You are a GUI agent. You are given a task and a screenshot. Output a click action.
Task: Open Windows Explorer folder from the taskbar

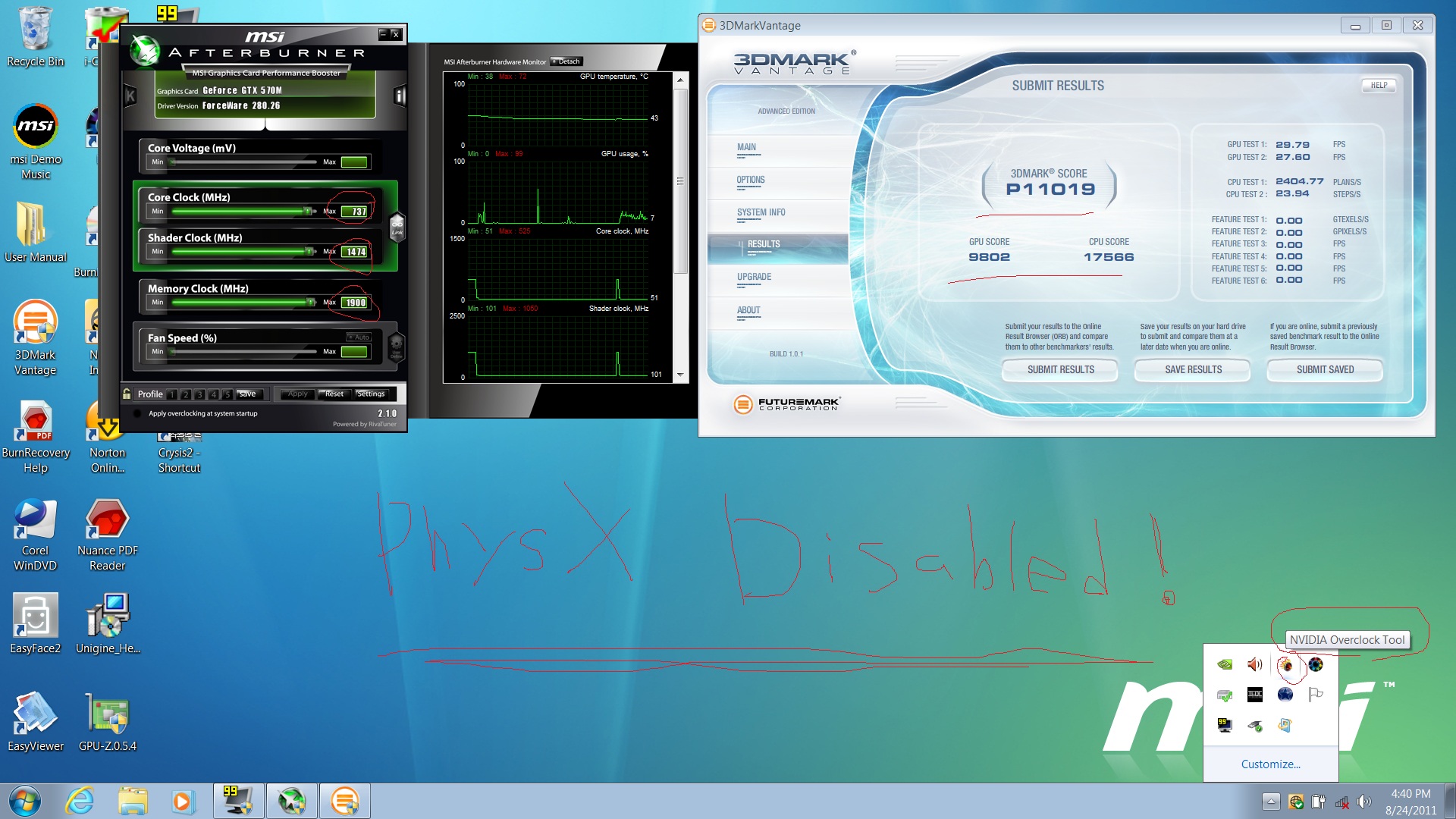pyautogui.click(x=133, y=801)
